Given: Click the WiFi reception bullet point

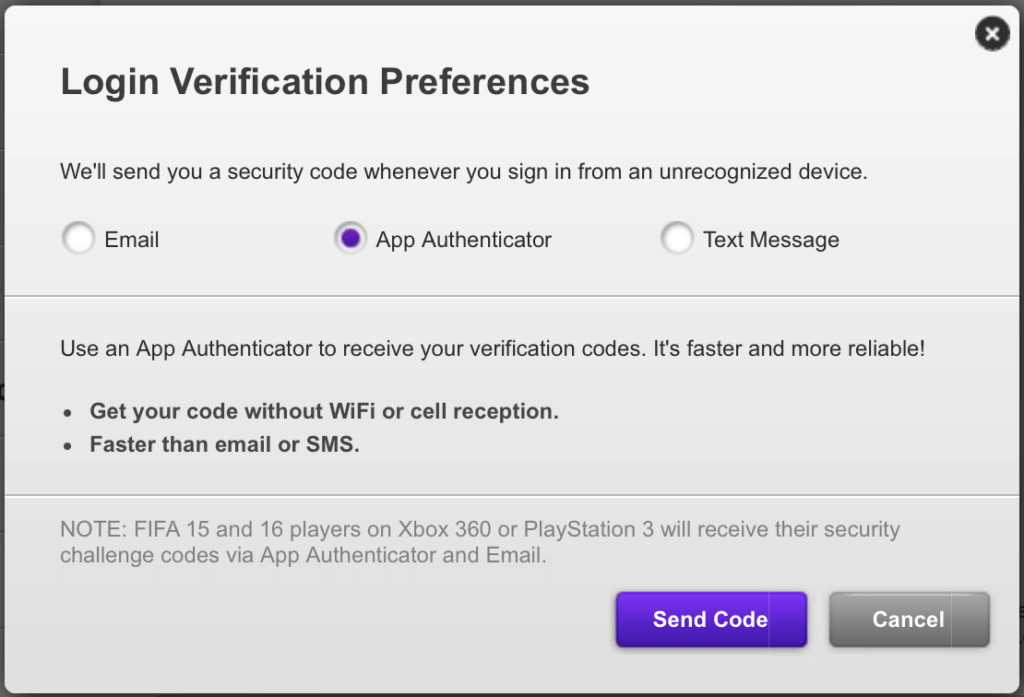Looking at the screenshot, I should click(x=324, y=410).
